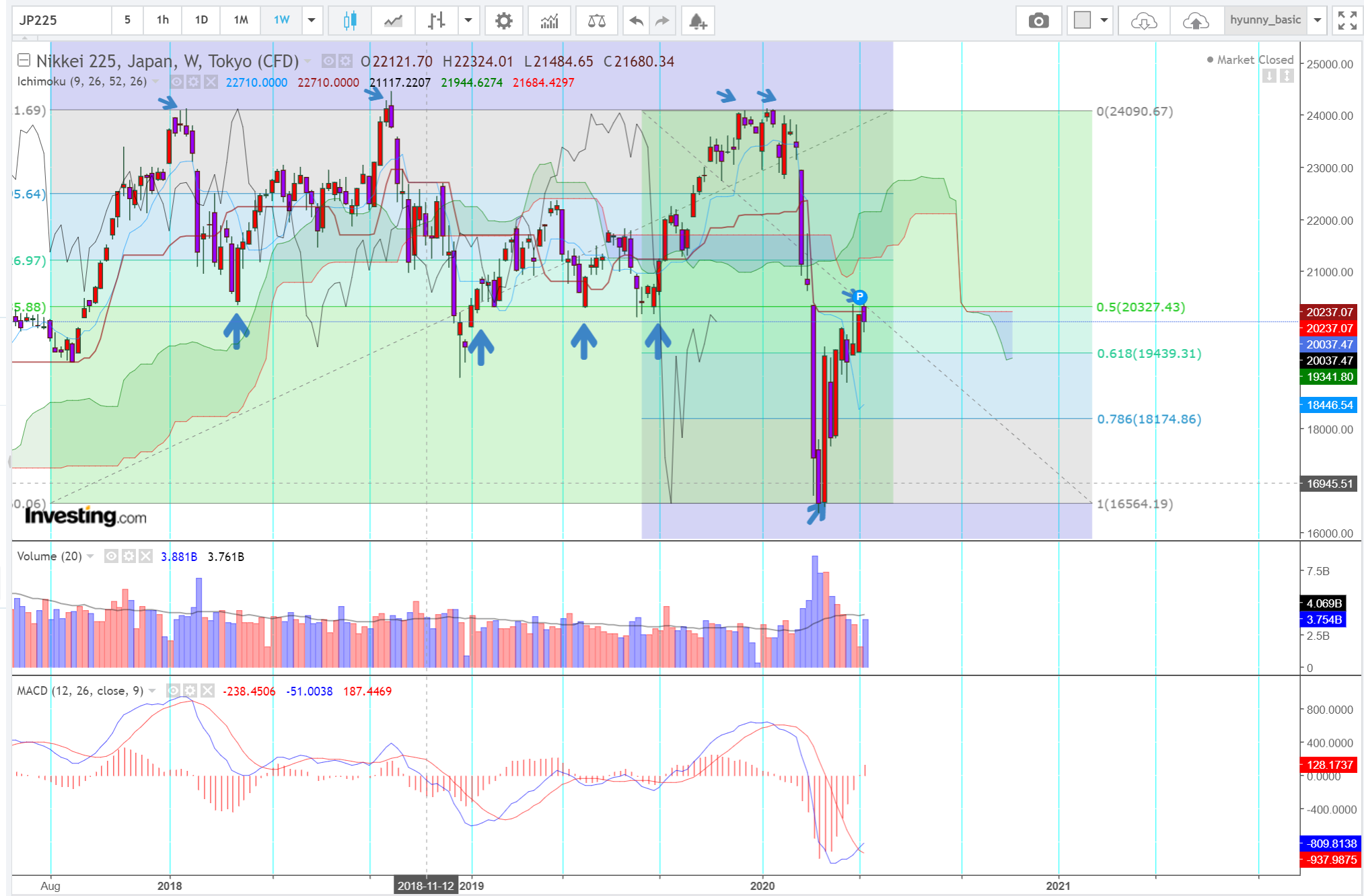Open the hyunny_basic layout dropdown

coord(1317,21)
